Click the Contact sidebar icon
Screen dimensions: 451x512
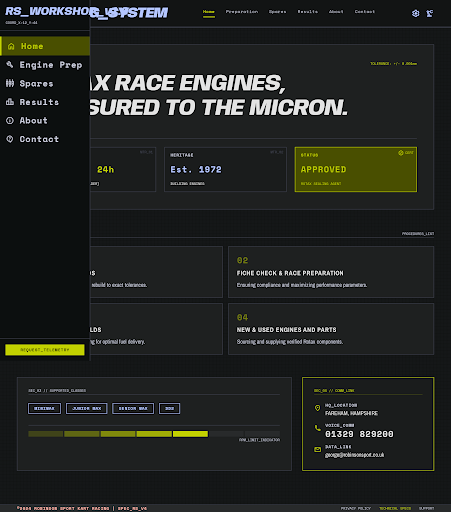click(10, 139)
